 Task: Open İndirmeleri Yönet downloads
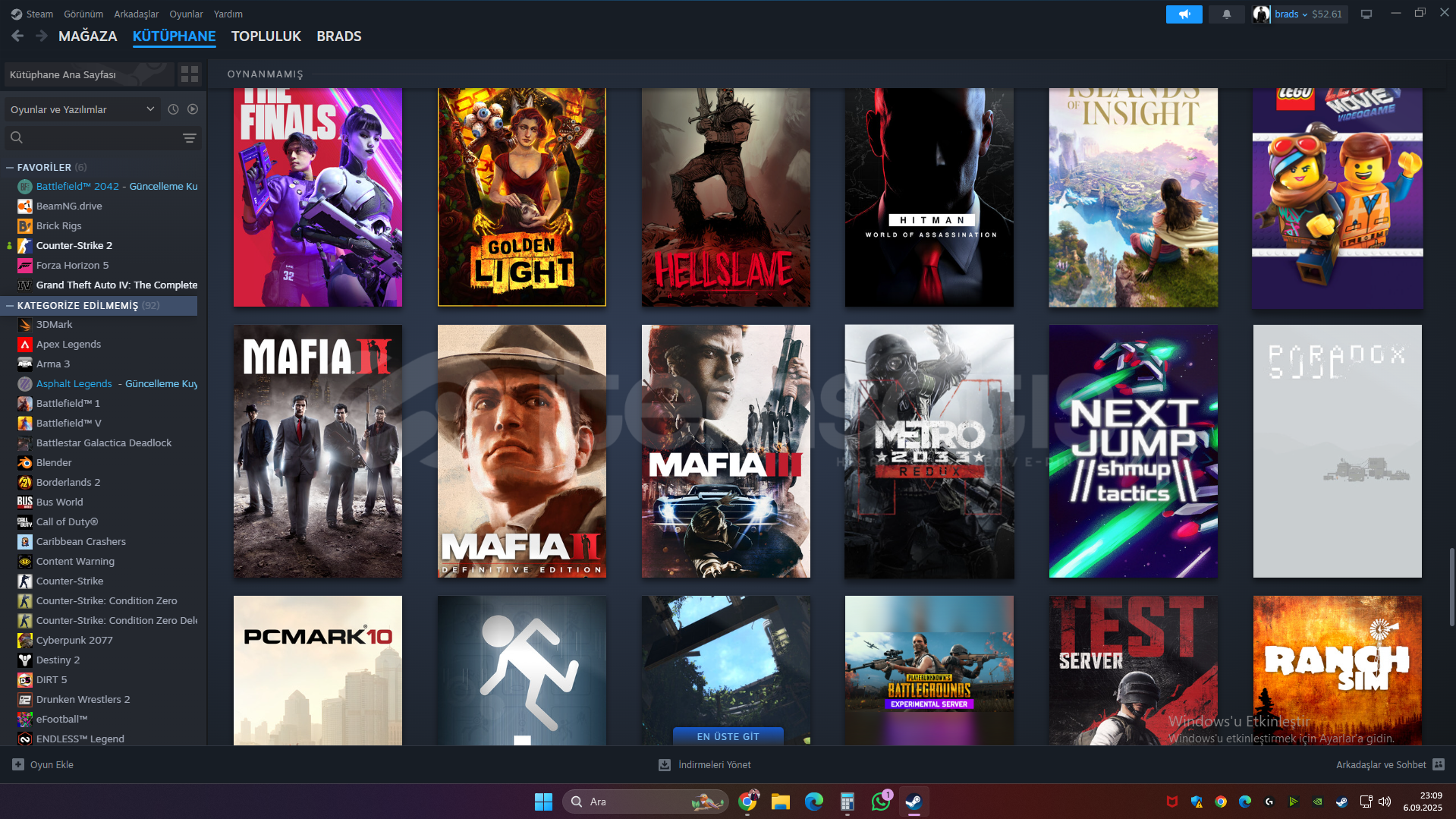(x=705, y=764)
